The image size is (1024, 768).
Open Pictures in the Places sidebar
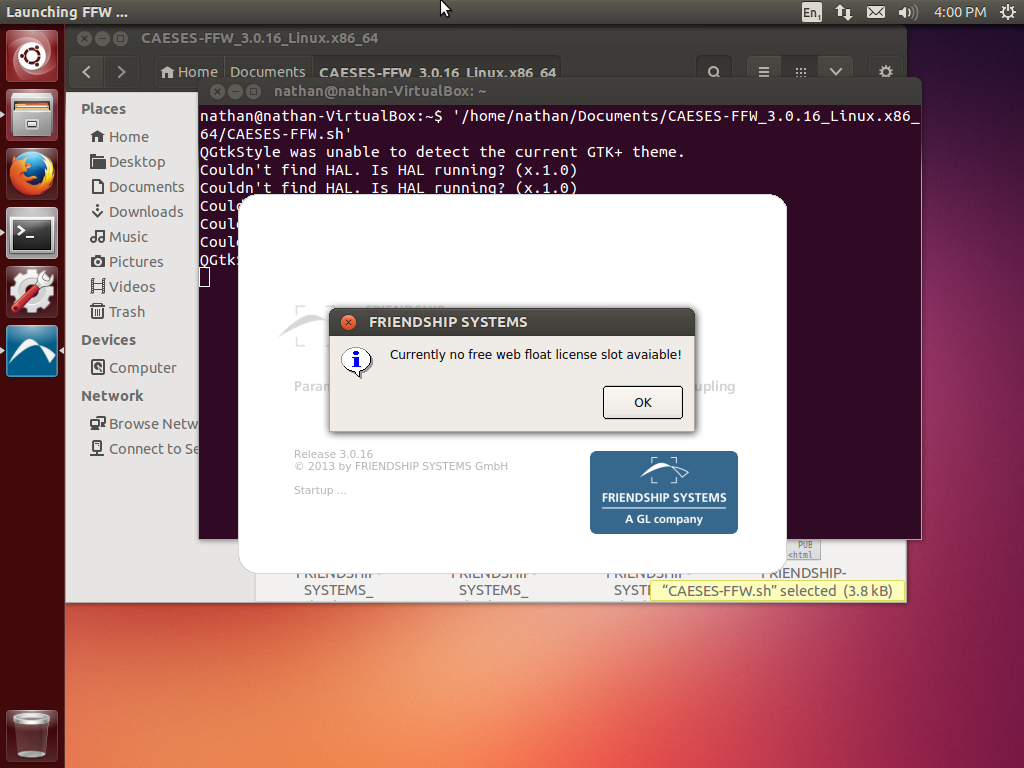(x=127, y=262)
